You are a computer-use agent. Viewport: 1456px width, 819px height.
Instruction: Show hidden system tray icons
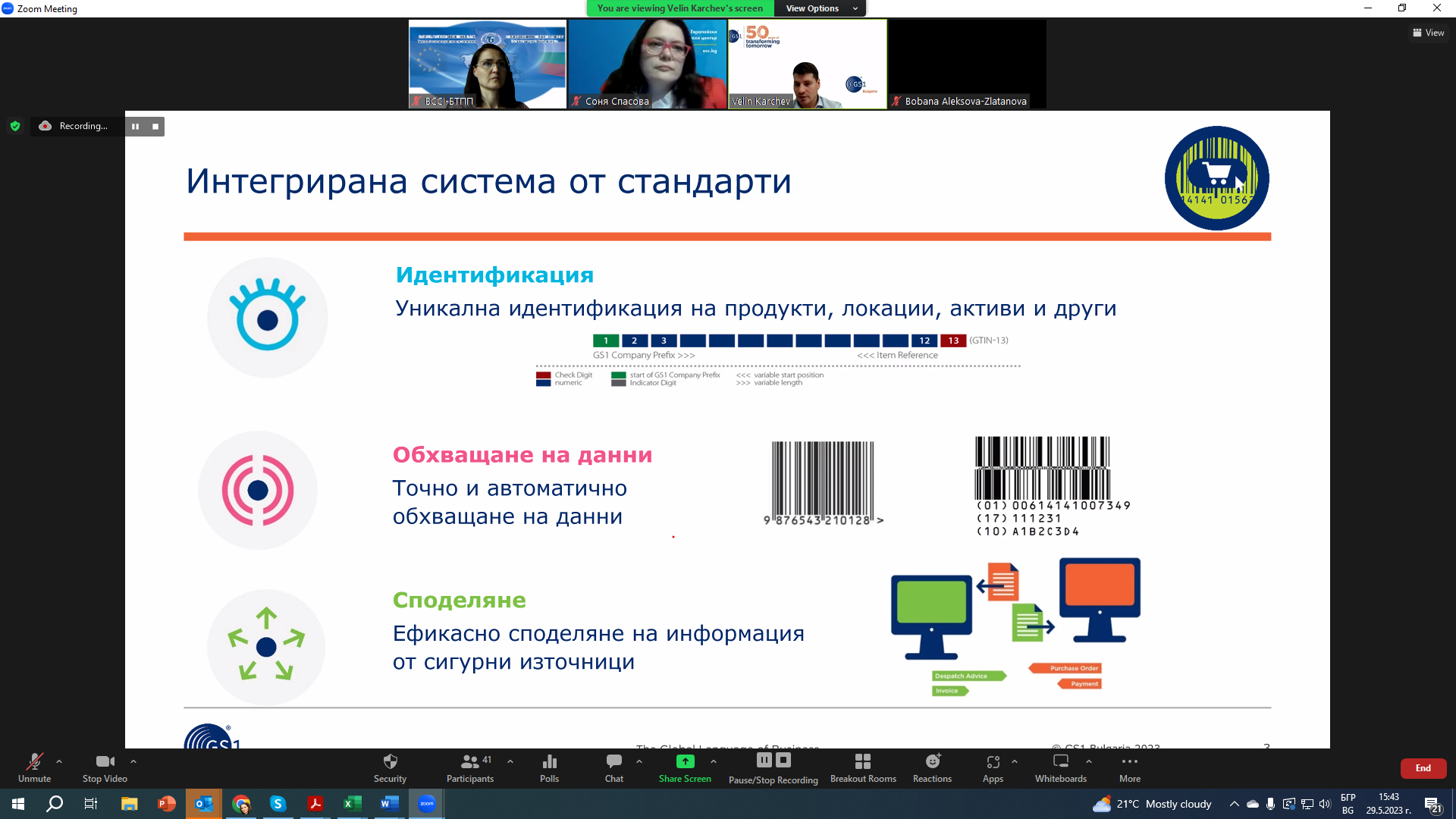click(1235, 804)
